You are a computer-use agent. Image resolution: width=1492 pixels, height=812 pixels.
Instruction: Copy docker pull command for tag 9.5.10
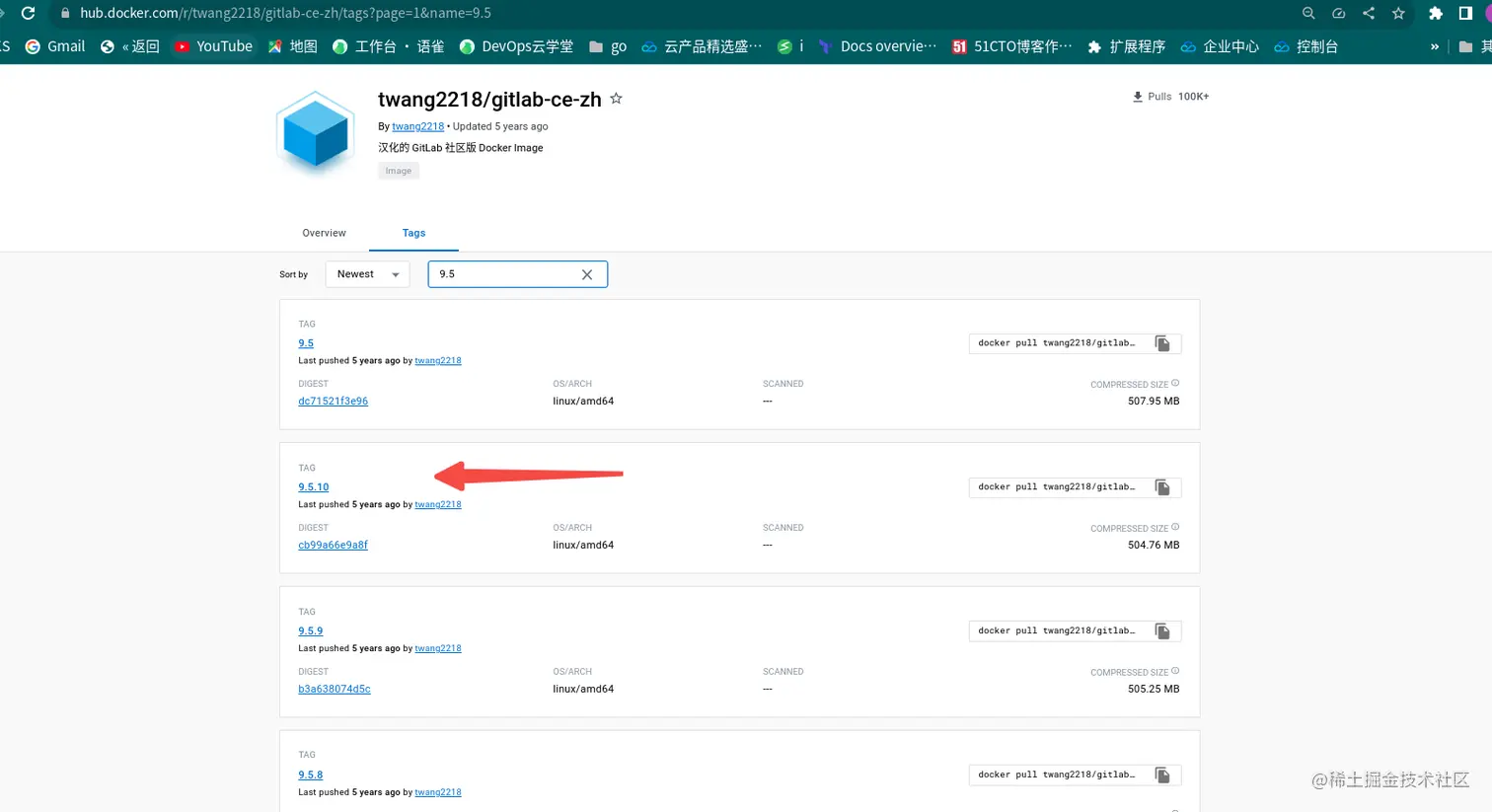coord(1162,487)
